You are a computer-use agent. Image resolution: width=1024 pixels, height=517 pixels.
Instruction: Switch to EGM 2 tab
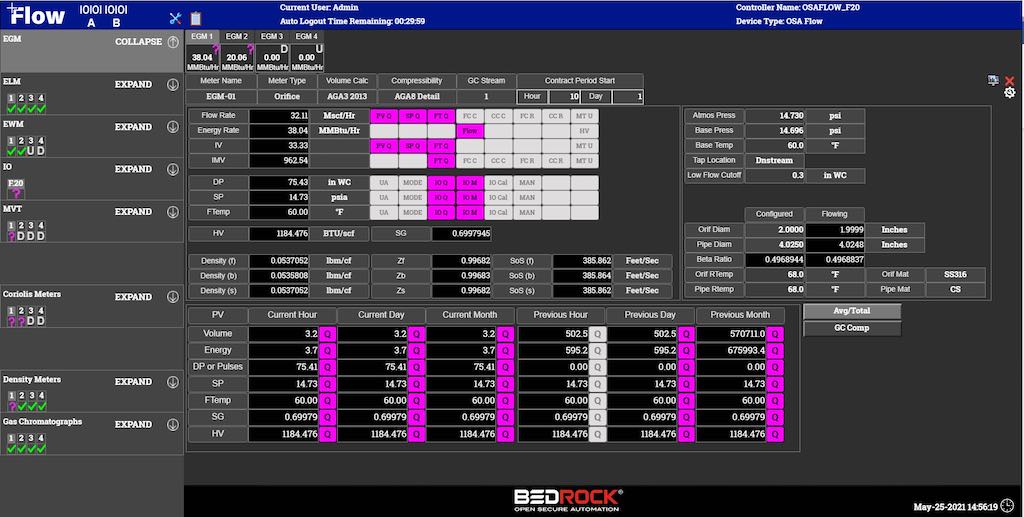coord(237,37)
